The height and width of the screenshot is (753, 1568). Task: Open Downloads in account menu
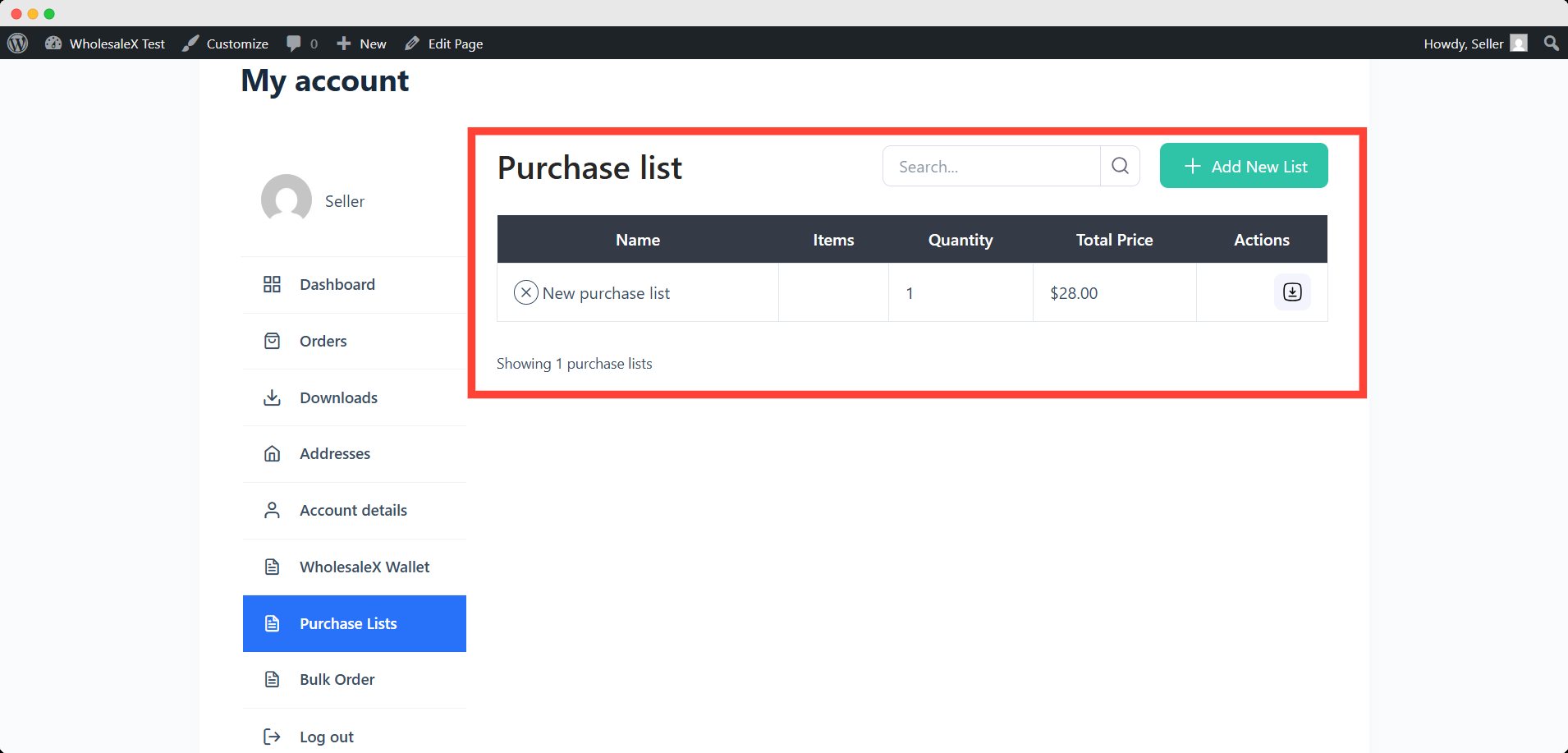pos(355,397)
